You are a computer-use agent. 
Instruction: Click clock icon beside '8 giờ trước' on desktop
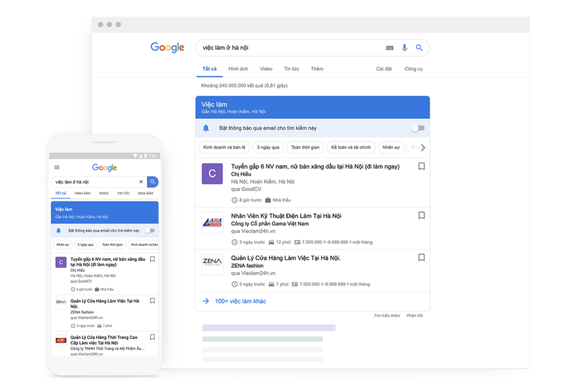234,200
